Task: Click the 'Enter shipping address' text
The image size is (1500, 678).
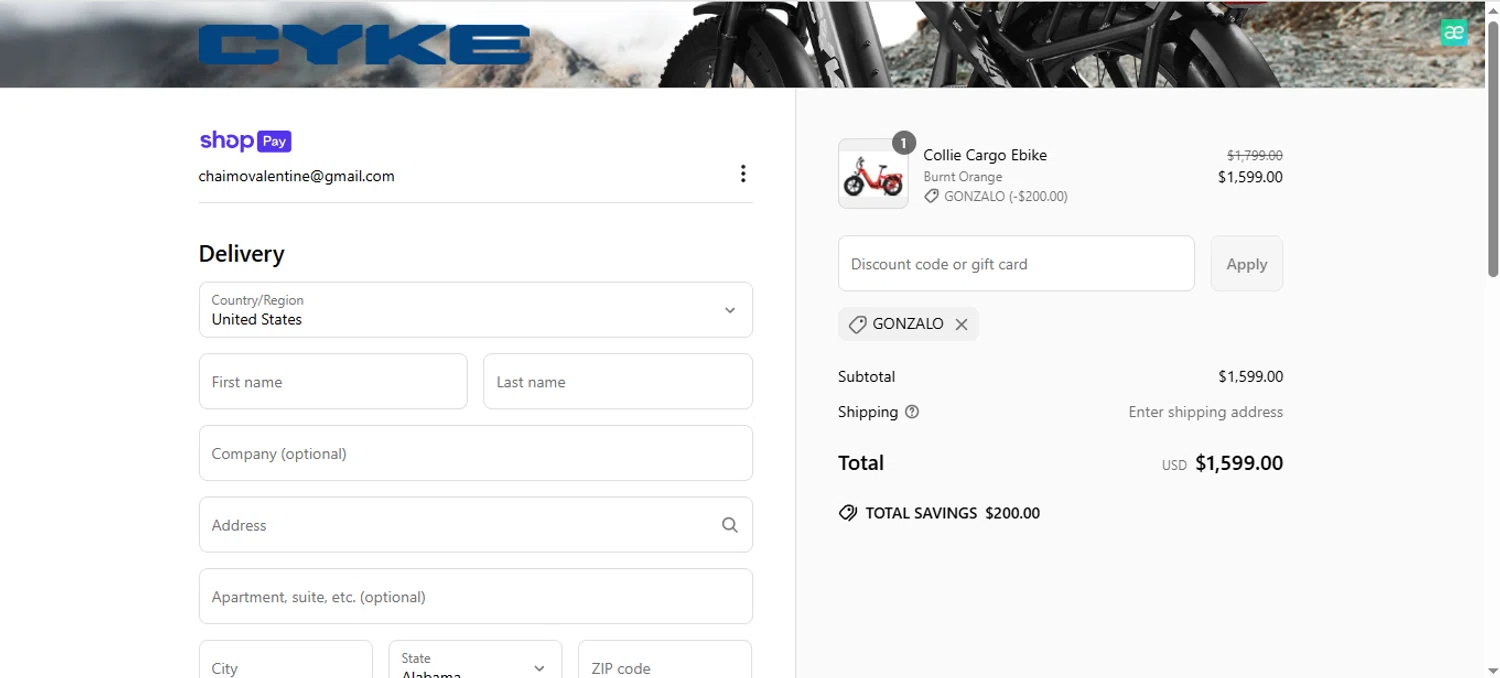Action: 1206,412
